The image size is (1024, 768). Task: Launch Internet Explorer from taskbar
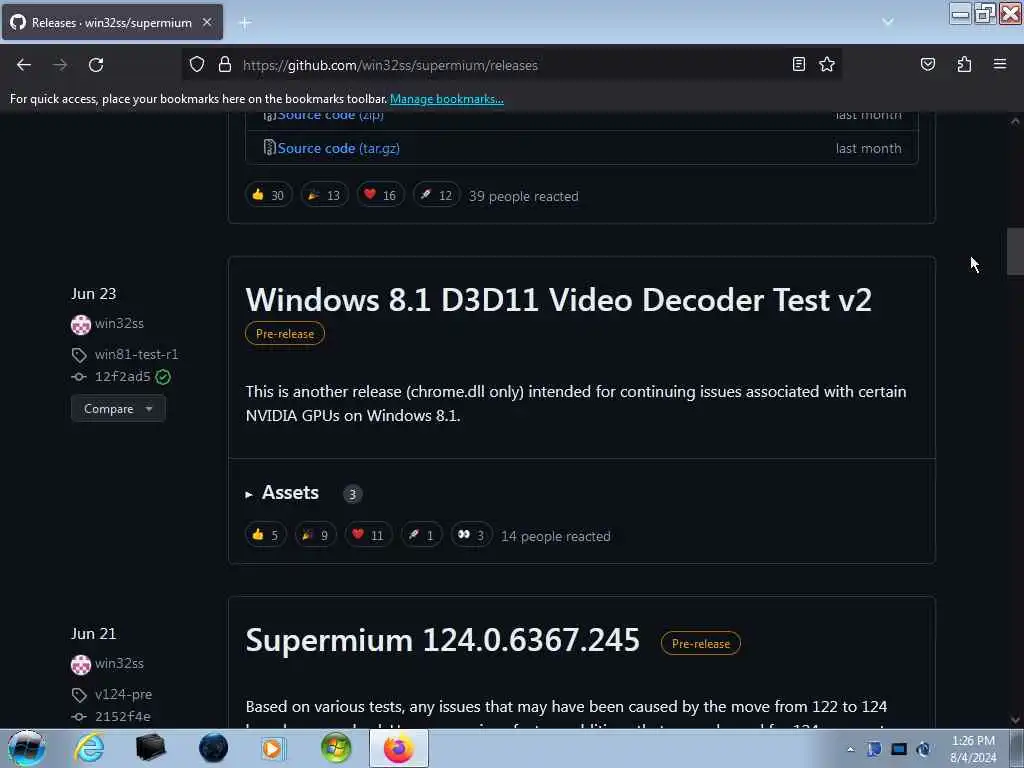(89, 748)
